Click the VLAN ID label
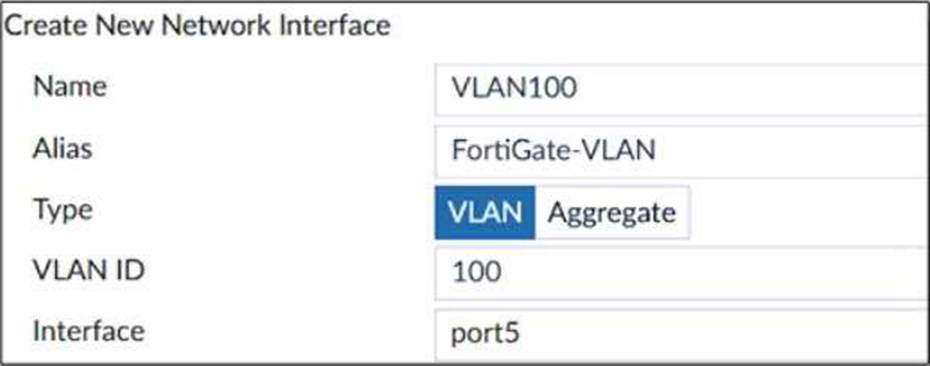Viewport: 930px width, 366px height. pos(88,272)
